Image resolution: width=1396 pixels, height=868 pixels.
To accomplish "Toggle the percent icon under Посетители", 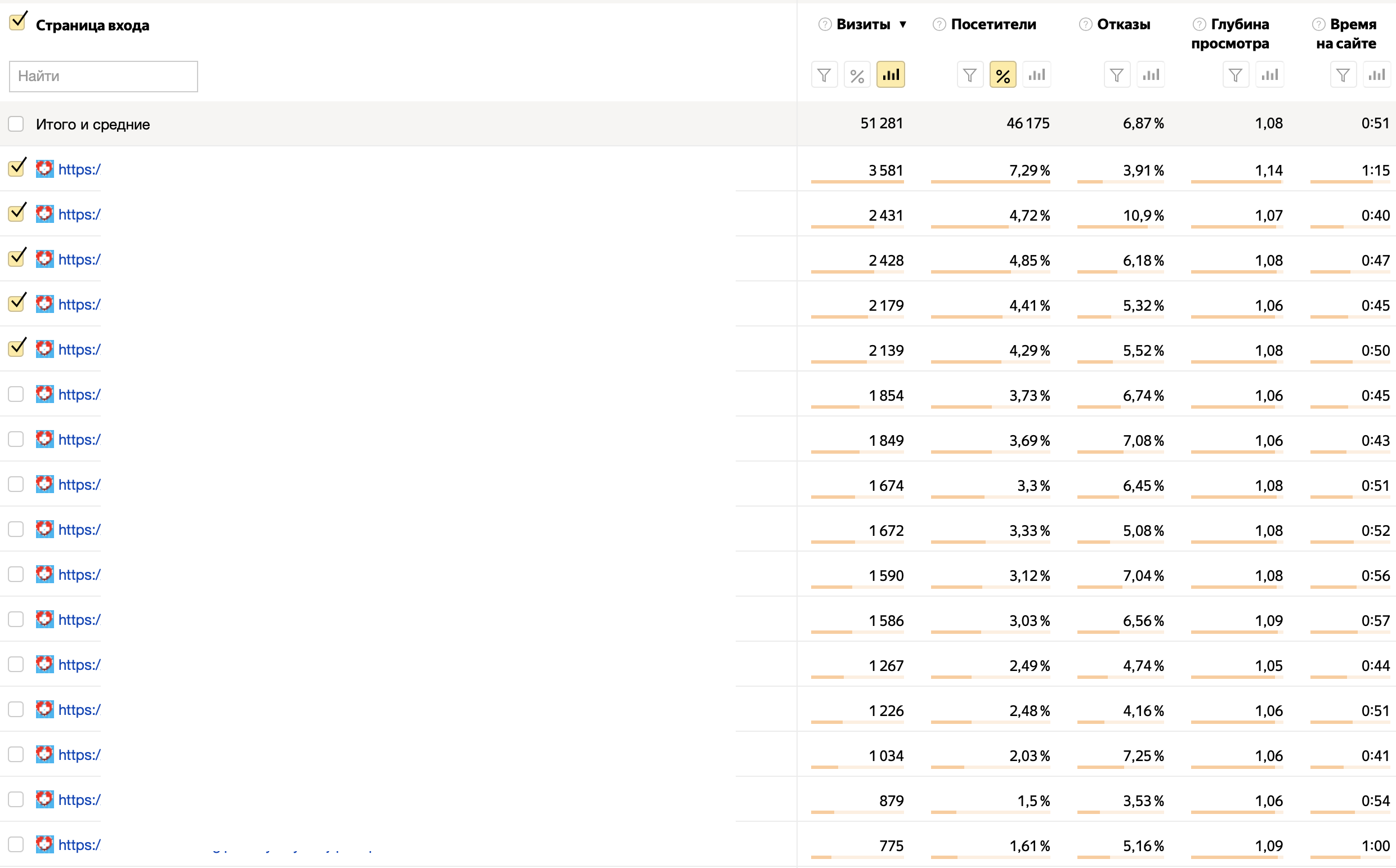I will pyautogui.click(x=1002, y=75).
